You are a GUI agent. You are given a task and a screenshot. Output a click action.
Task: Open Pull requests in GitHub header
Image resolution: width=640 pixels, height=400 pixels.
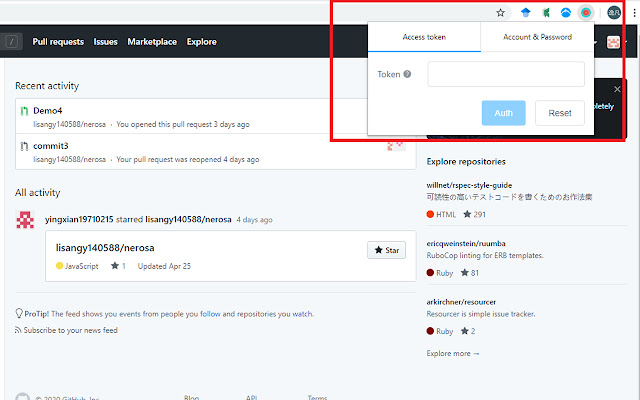(58, 42)
